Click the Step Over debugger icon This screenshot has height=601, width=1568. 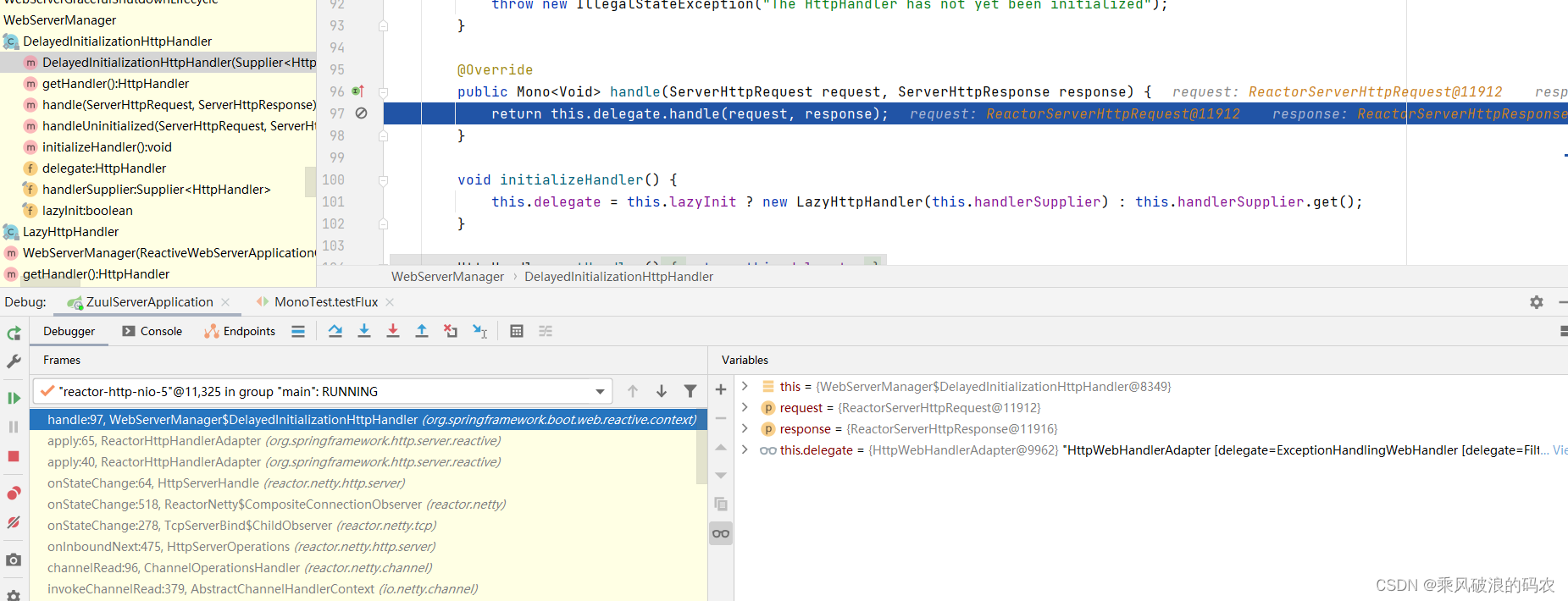click(x=335, y=331)
